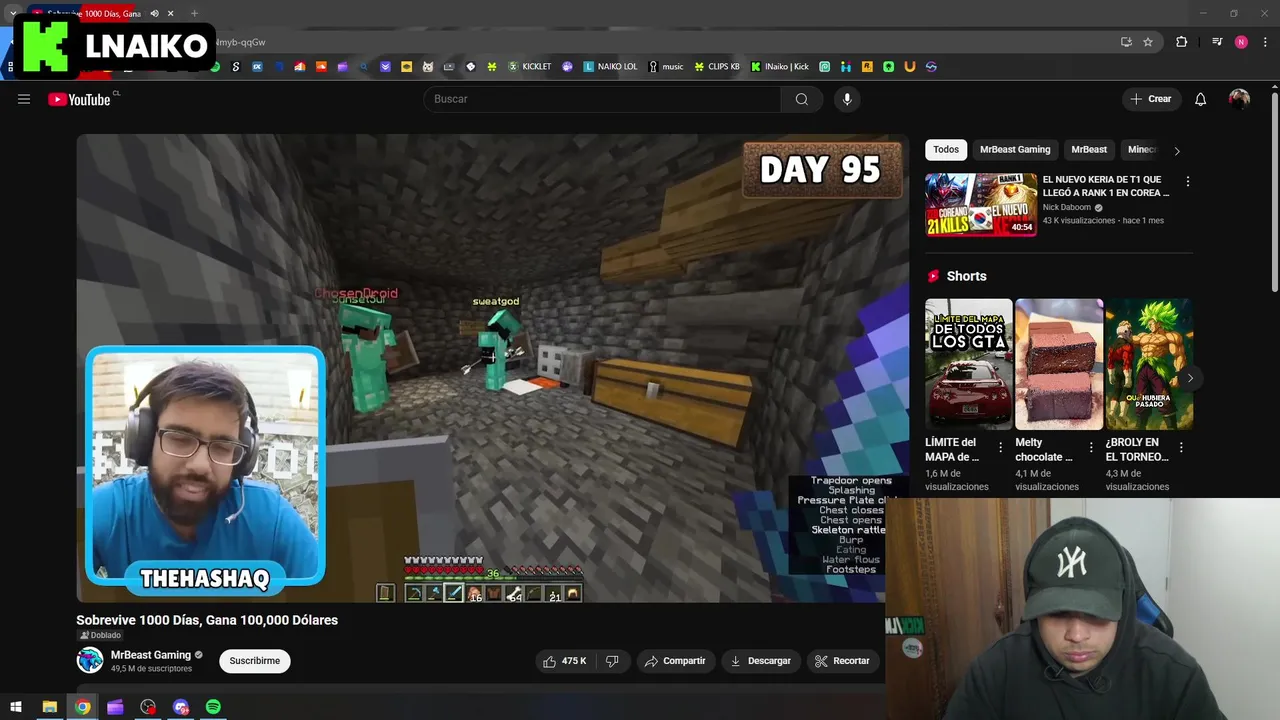Image resolution: width=1280 pixels, height=720 pixels.
Task: Open music bookmark
Action: (666, 67)
